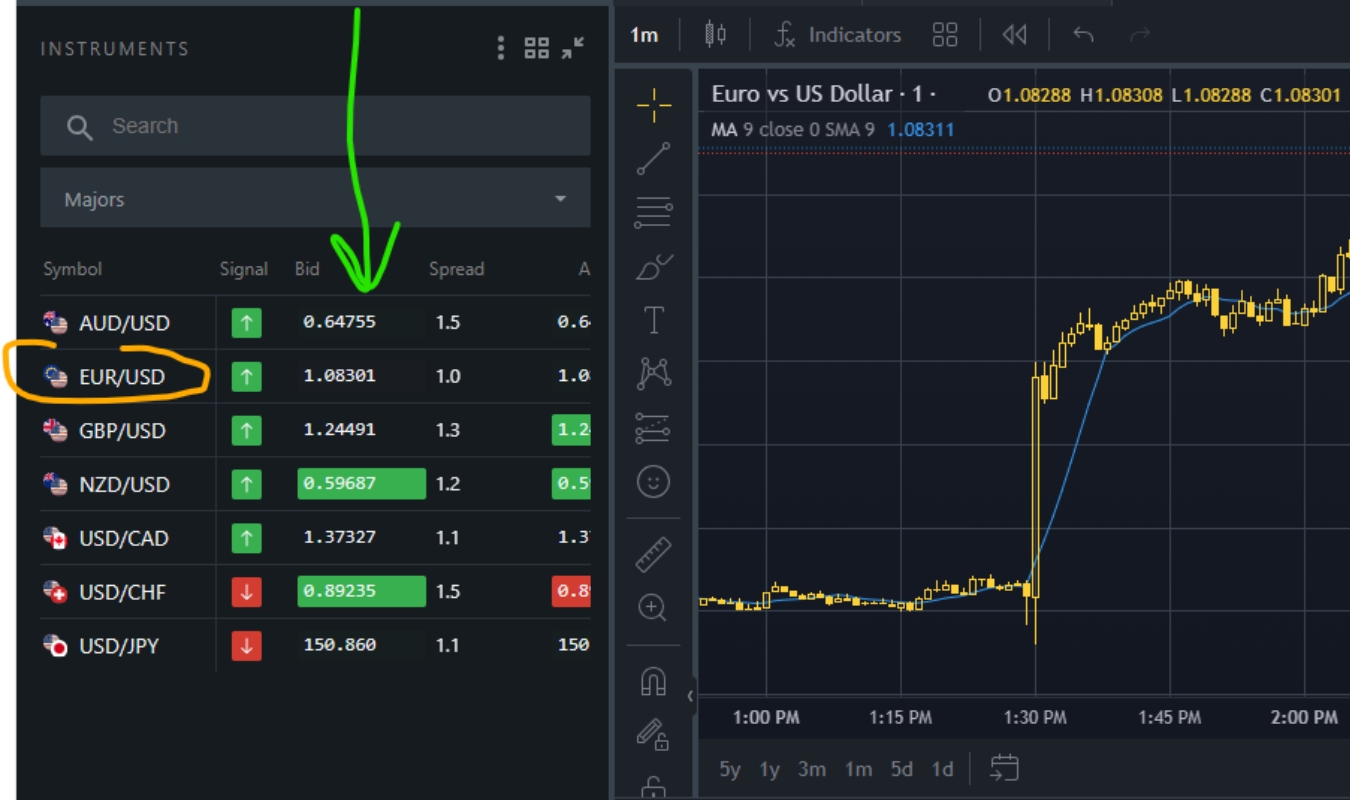Screen dimensions: 1350x800
Task: Change the 1m timeframe interval
Action: coord(644,35)
